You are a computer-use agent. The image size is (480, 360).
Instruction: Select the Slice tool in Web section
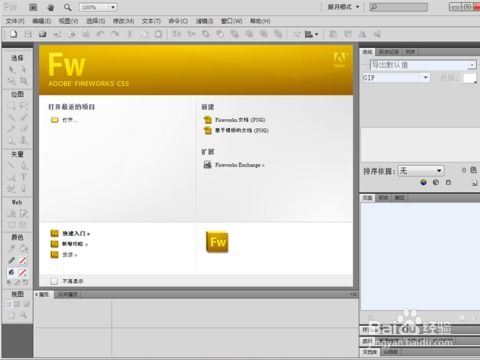click(x=23, y=213)
